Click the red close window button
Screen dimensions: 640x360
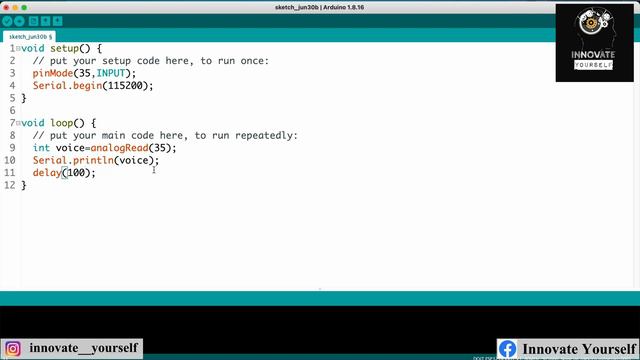pyautogui.click(x=6, y=7)
